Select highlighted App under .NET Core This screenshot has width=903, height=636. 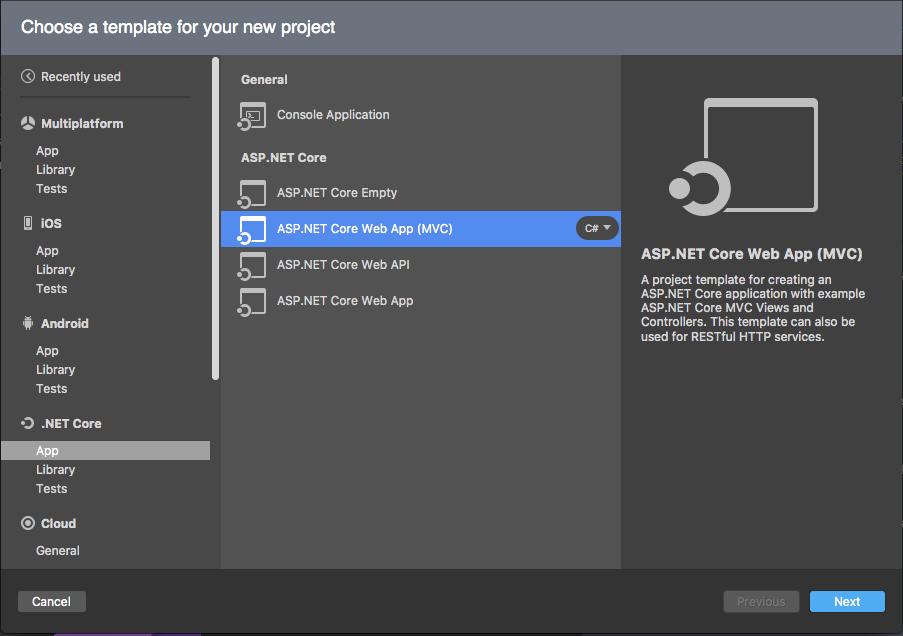click(105, 450)
